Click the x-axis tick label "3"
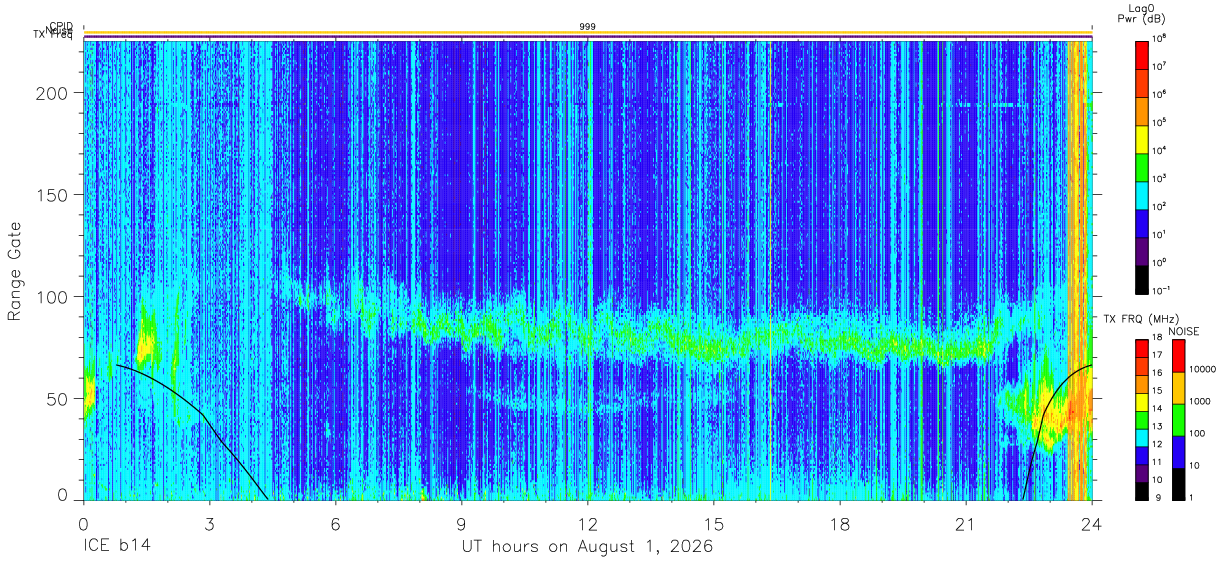 [209, 523]
